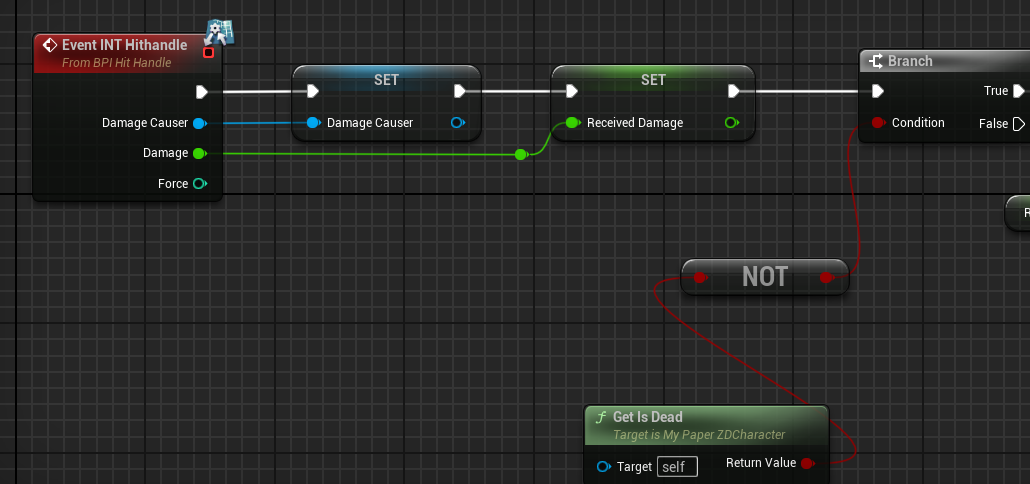Click the interface icon above Event INT Hithandle

(x=220, y=32)
